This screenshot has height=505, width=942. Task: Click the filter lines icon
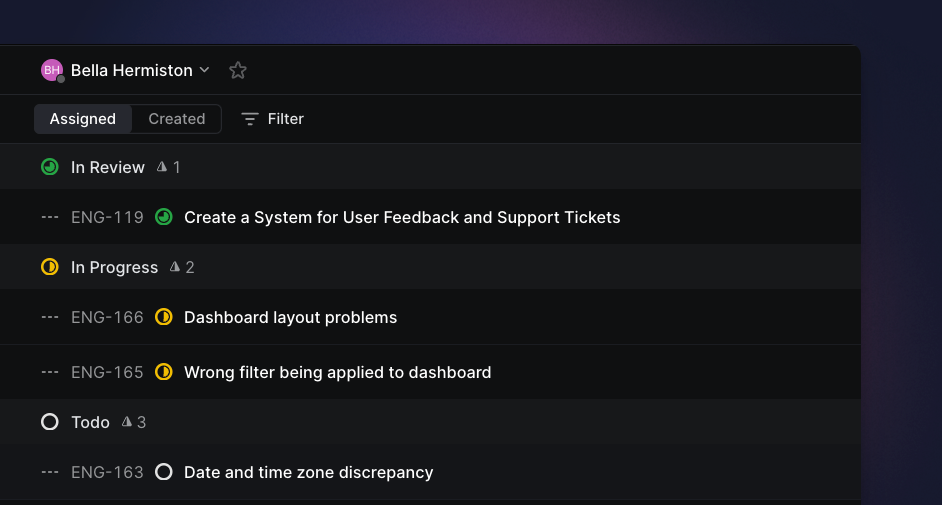pos(250,119)
